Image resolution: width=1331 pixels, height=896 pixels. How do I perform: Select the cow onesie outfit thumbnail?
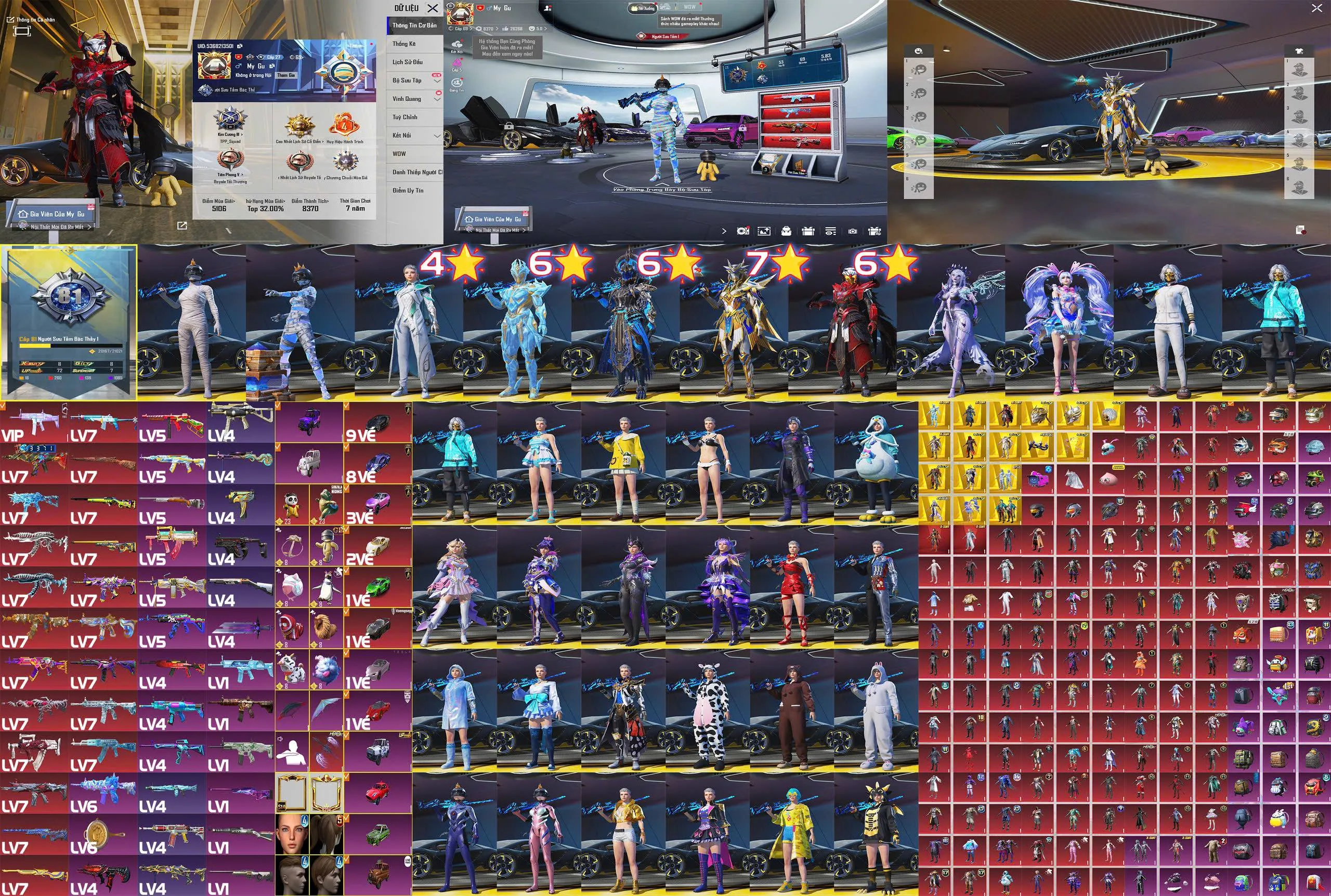(708, 710)
